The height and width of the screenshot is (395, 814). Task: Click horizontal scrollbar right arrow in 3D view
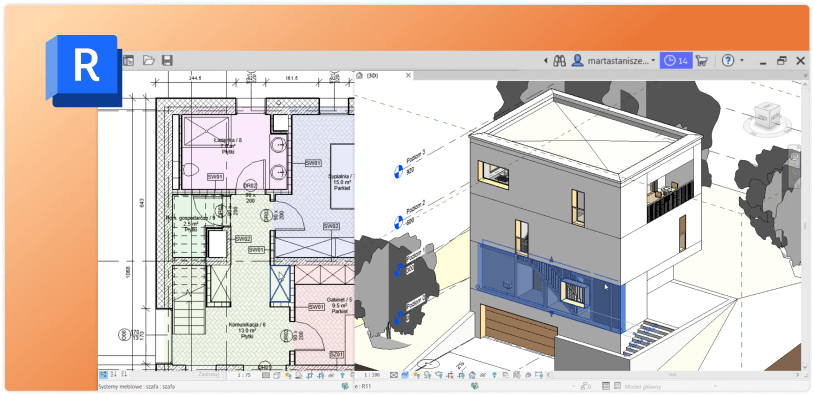click(797, 375)
